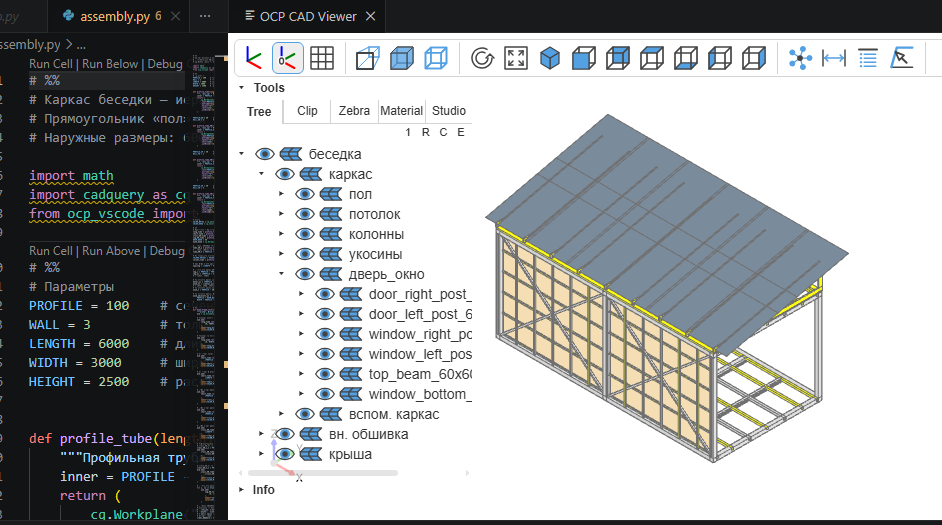
Task: Toggle axes at origin icon
Action: pos(288,58)
